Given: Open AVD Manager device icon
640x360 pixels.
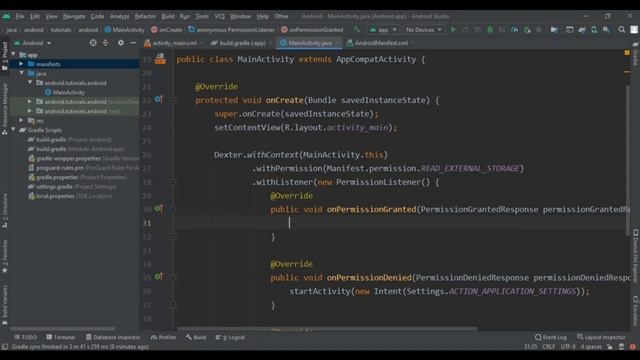Looking at the screenshot, I should (594, 29).
